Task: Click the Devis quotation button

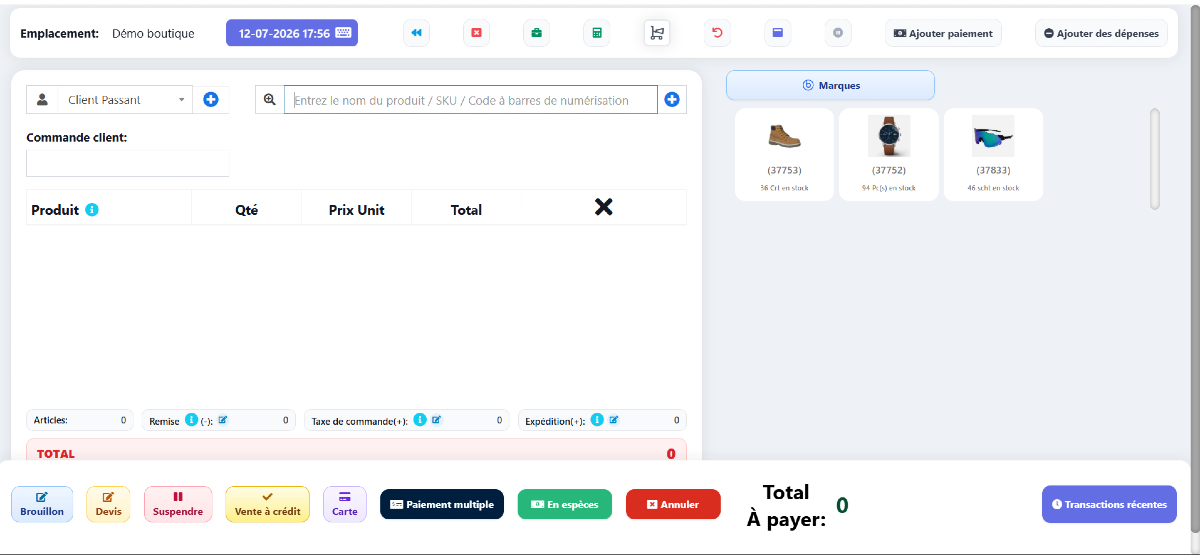Action: point(108,504)
